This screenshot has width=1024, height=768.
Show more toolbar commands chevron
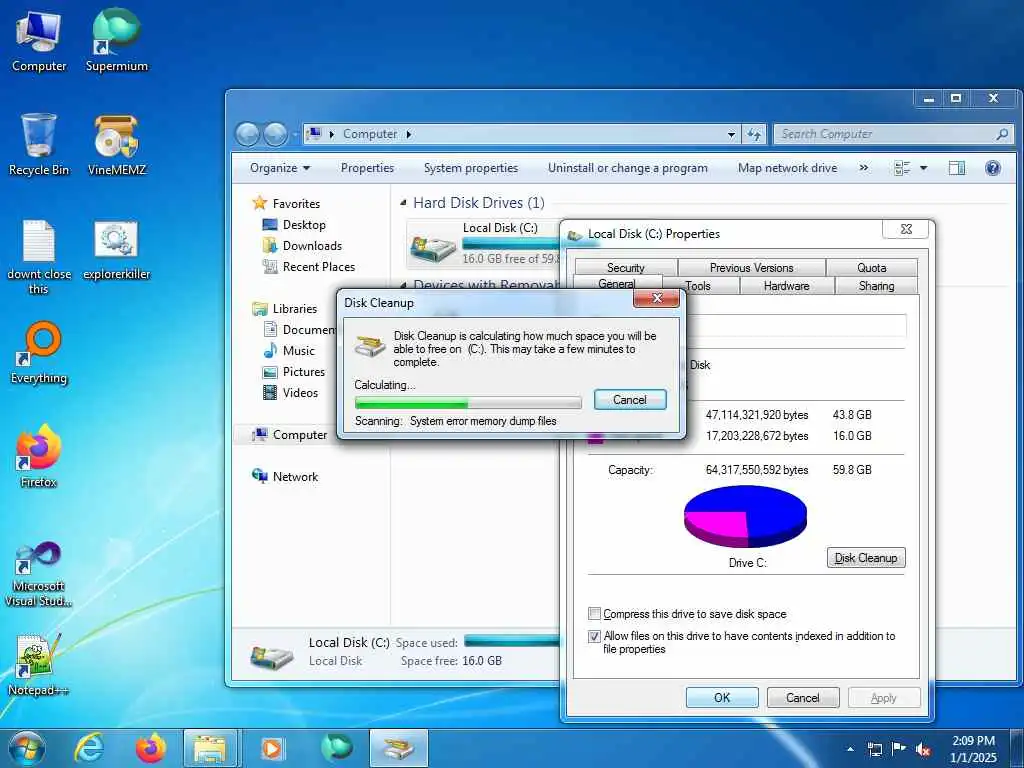click(x=864, y=168)
